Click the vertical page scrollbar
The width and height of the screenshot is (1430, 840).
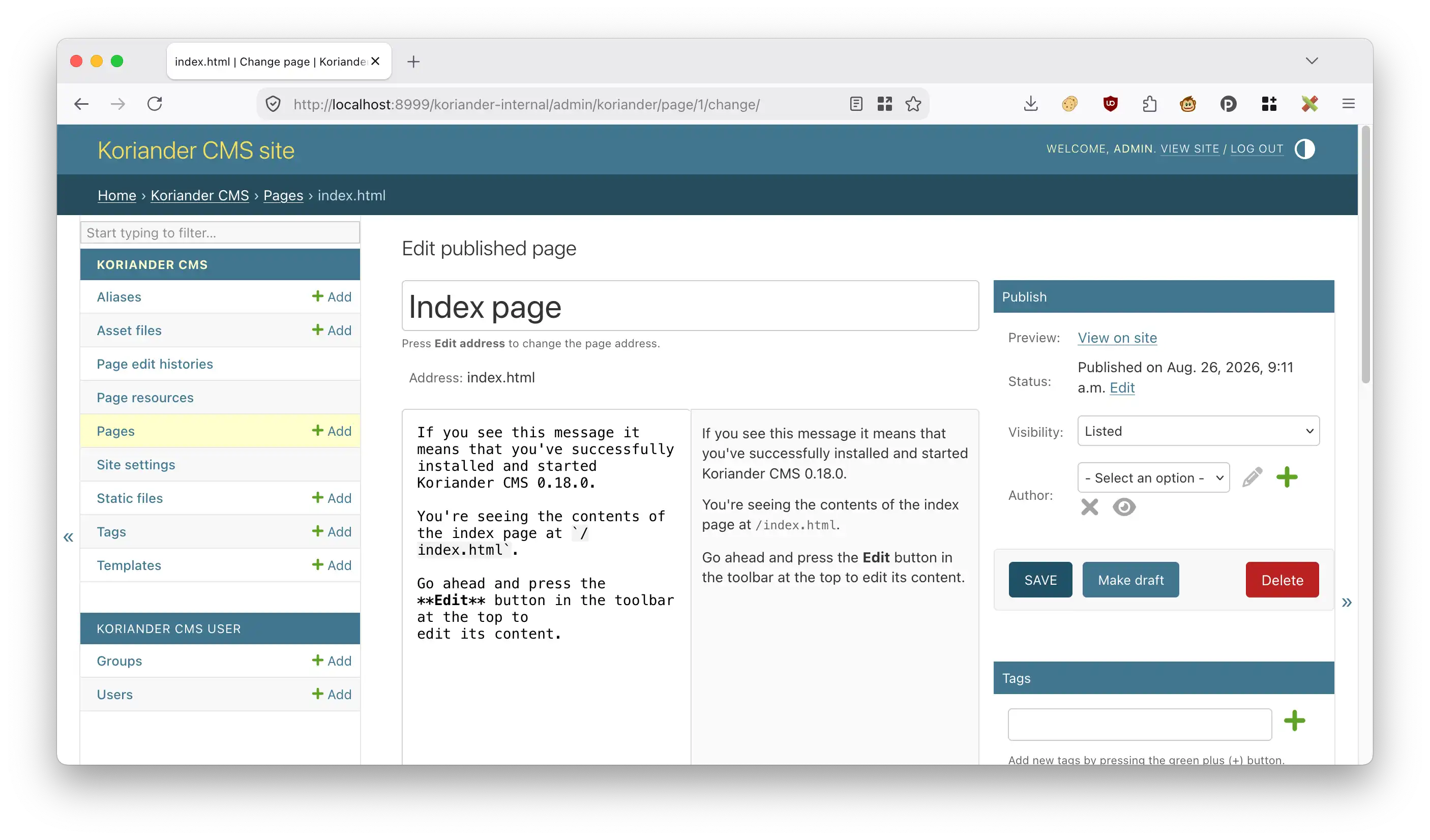(1365, 255)
